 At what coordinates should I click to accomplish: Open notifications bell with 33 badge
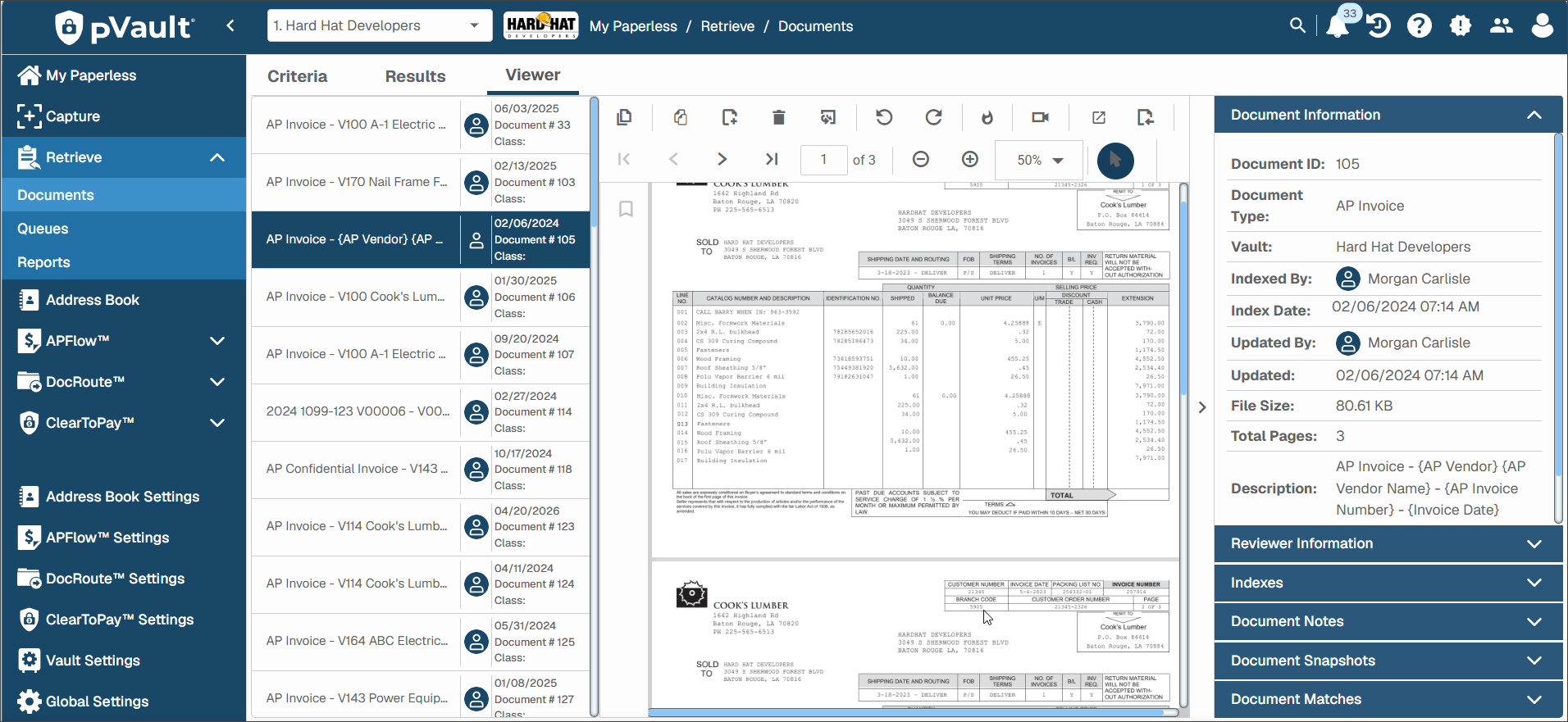point(1338,25)
